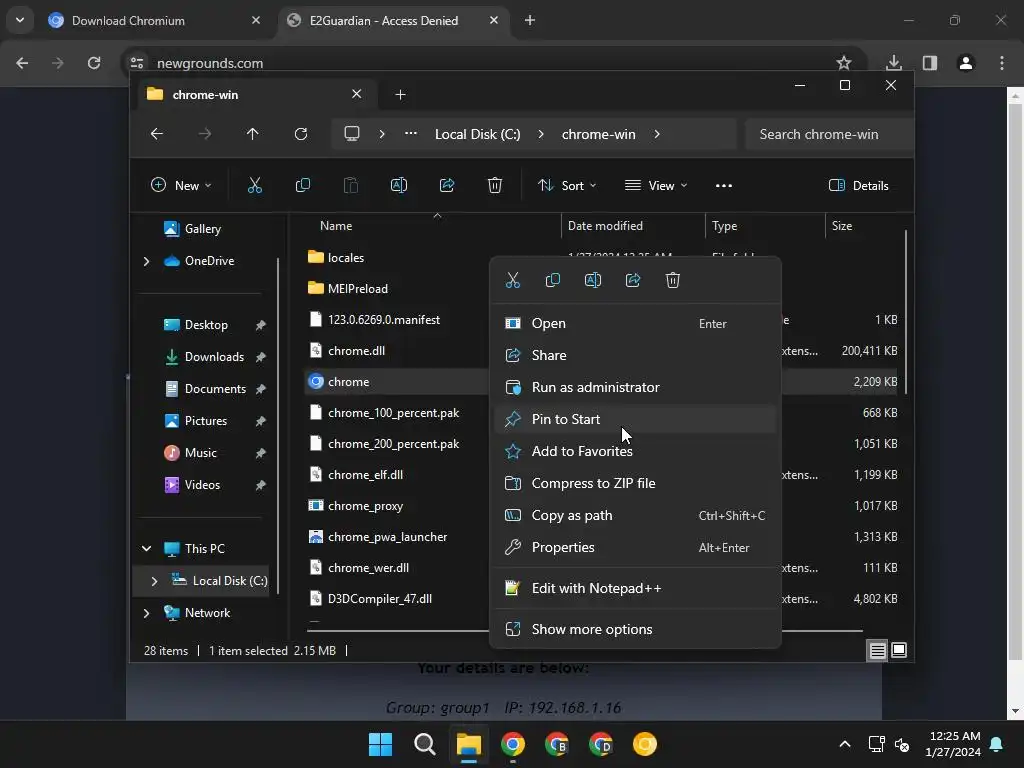The width and height of the screenshot is (1024, 768).
Task: Choose Add to Favorites
Action: (x=635, y=451)
